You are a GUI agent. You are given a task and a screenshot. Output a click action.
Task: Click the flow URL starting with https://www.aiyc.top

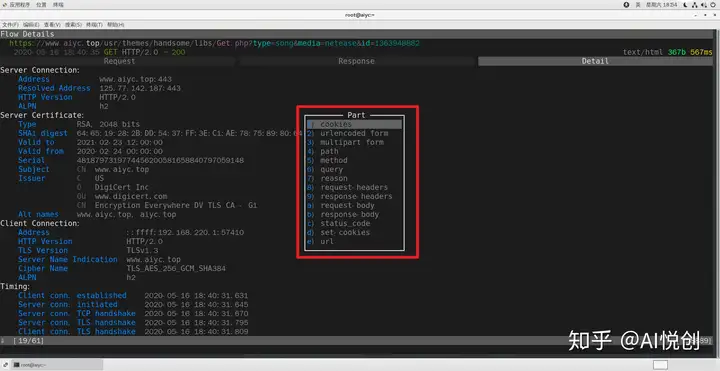click(x=214, y=43)
